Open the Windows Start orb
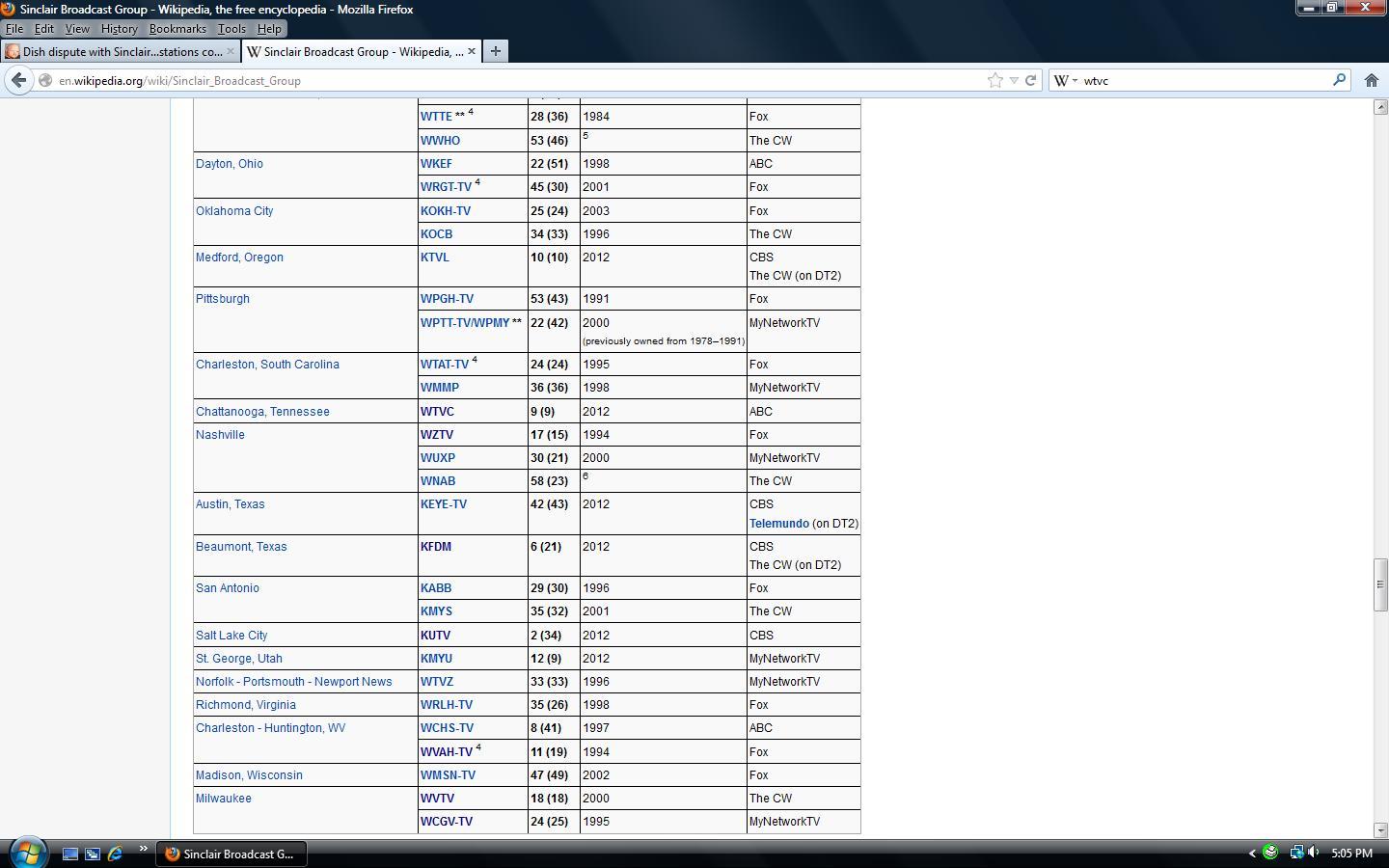 click(27, 853)
